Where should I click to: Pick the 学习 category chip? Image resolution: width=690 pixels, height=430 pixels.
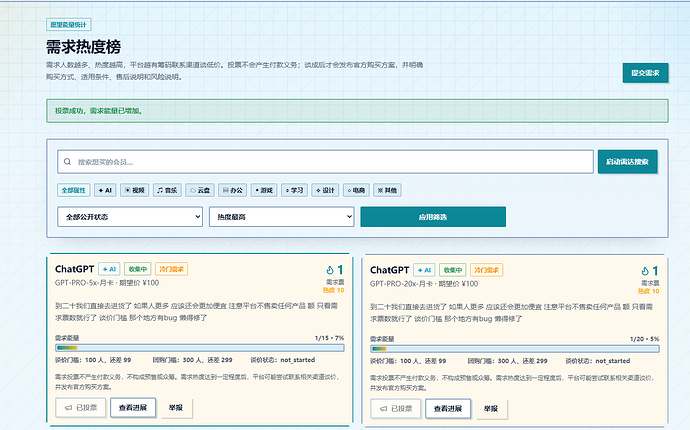pos(294,190)
